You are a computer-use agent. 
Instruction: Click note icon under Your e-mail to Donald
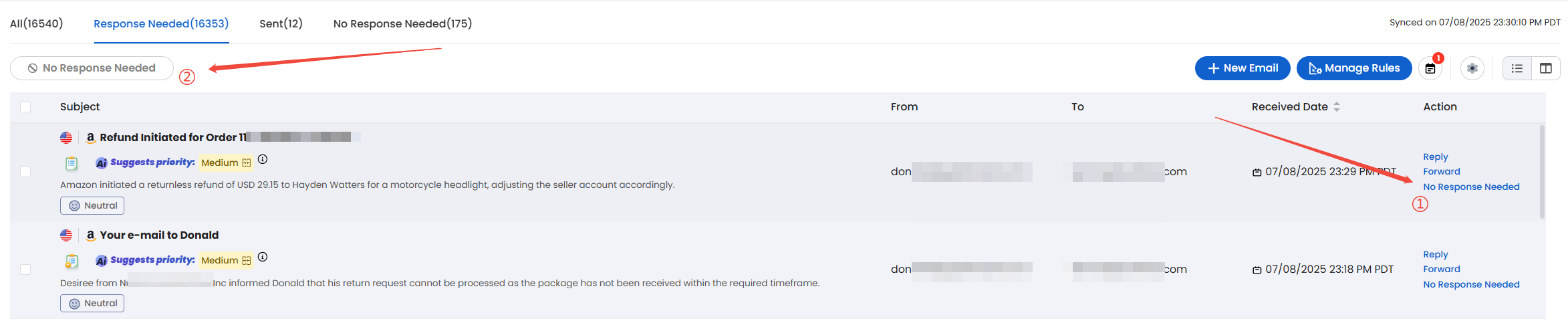coord(72,261)
